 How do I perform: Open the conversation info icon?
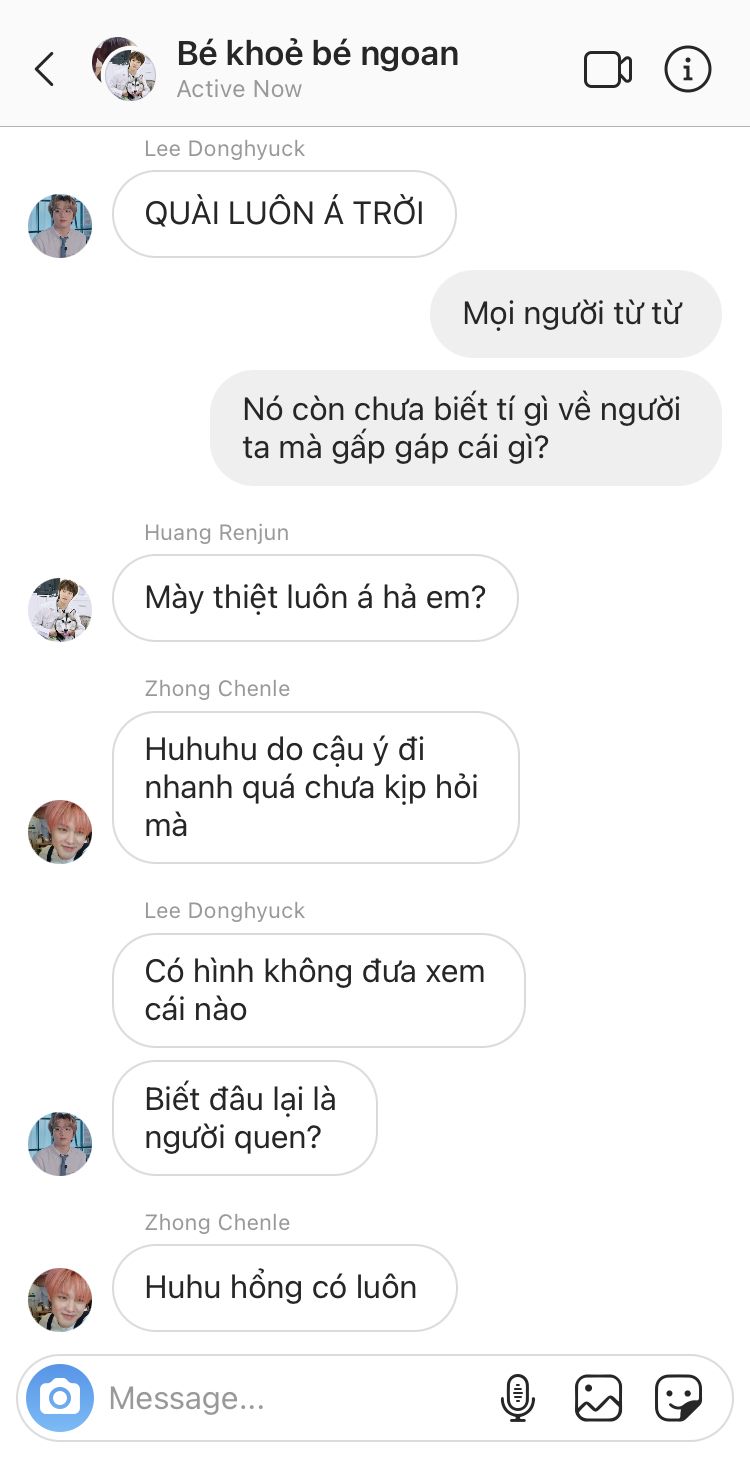688,69
